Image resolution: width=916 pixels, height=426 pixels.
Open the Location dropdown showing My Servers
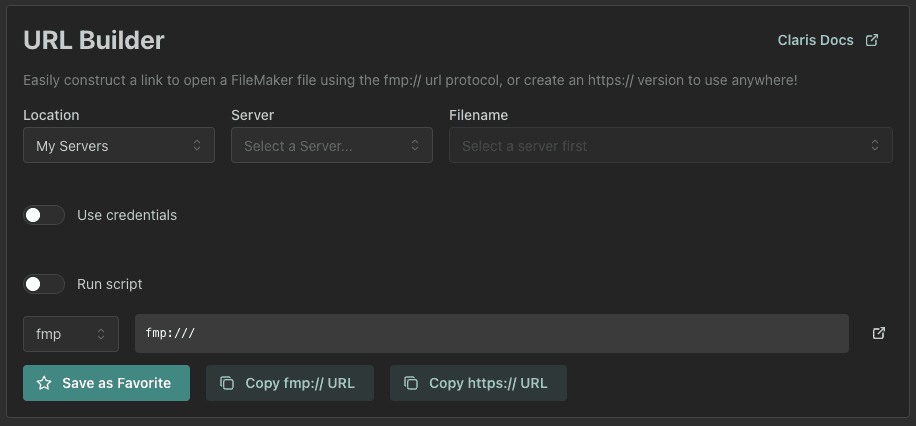pos(118,146)
